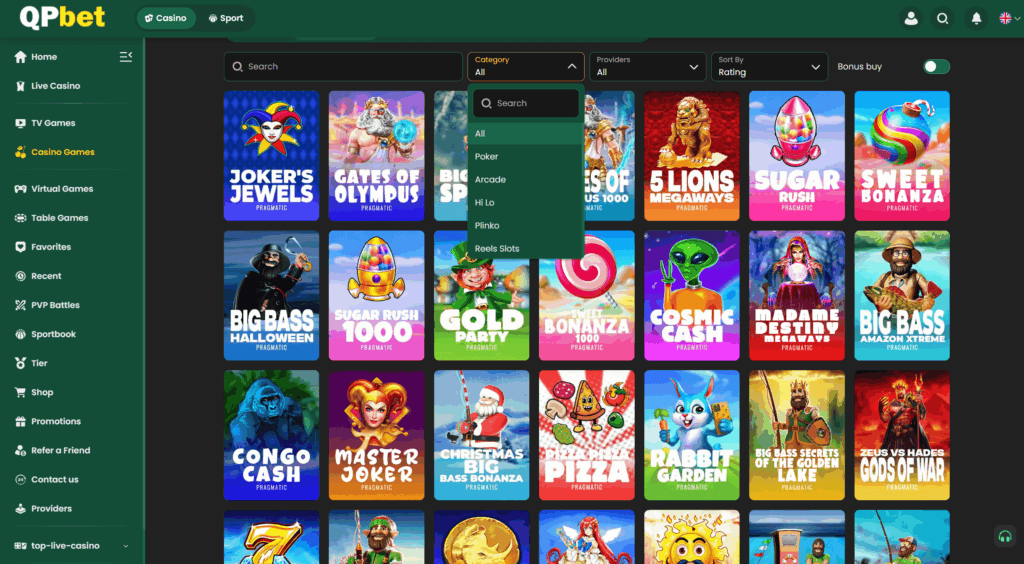Select Poker category option
Image resolution: width=1024 pixels, height=564 pixels.
[x=526, y=157]
